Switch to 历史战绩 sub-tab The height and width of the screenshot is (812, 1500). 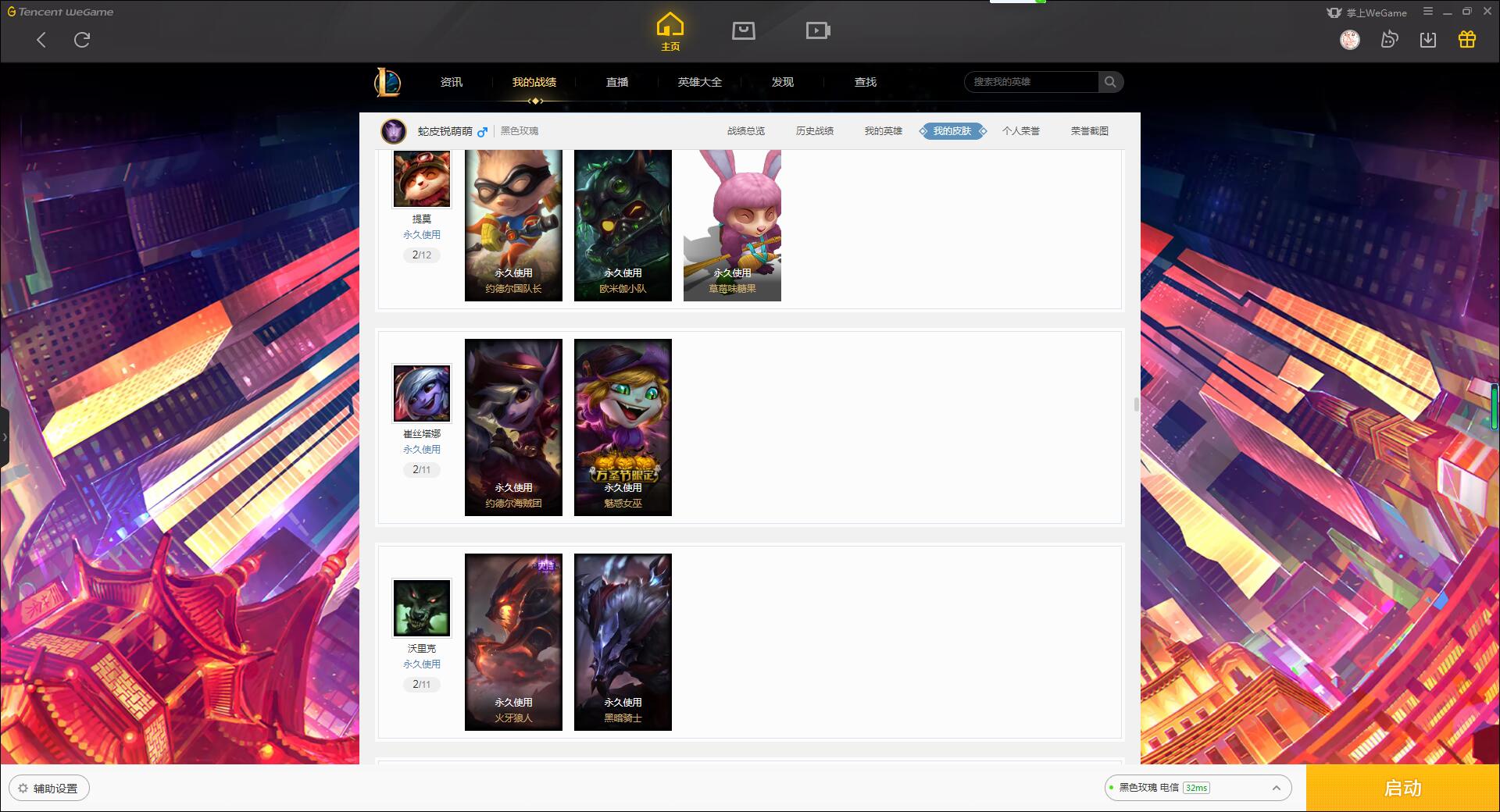(x=815, y=131)
